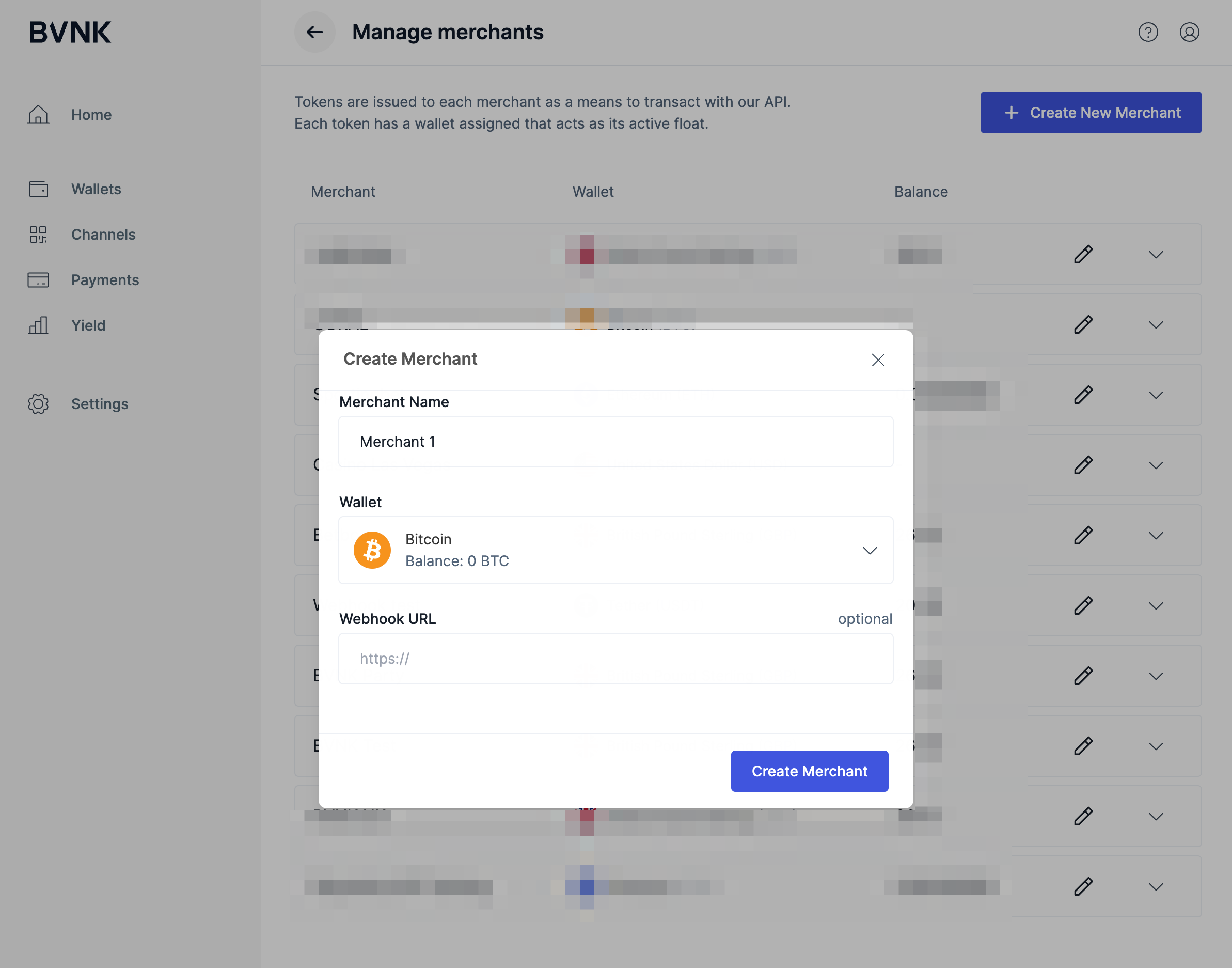Viewport: 1232px width, 968px height.
Task: Expand the first merchant row chevron
Action: [1156, 255]
